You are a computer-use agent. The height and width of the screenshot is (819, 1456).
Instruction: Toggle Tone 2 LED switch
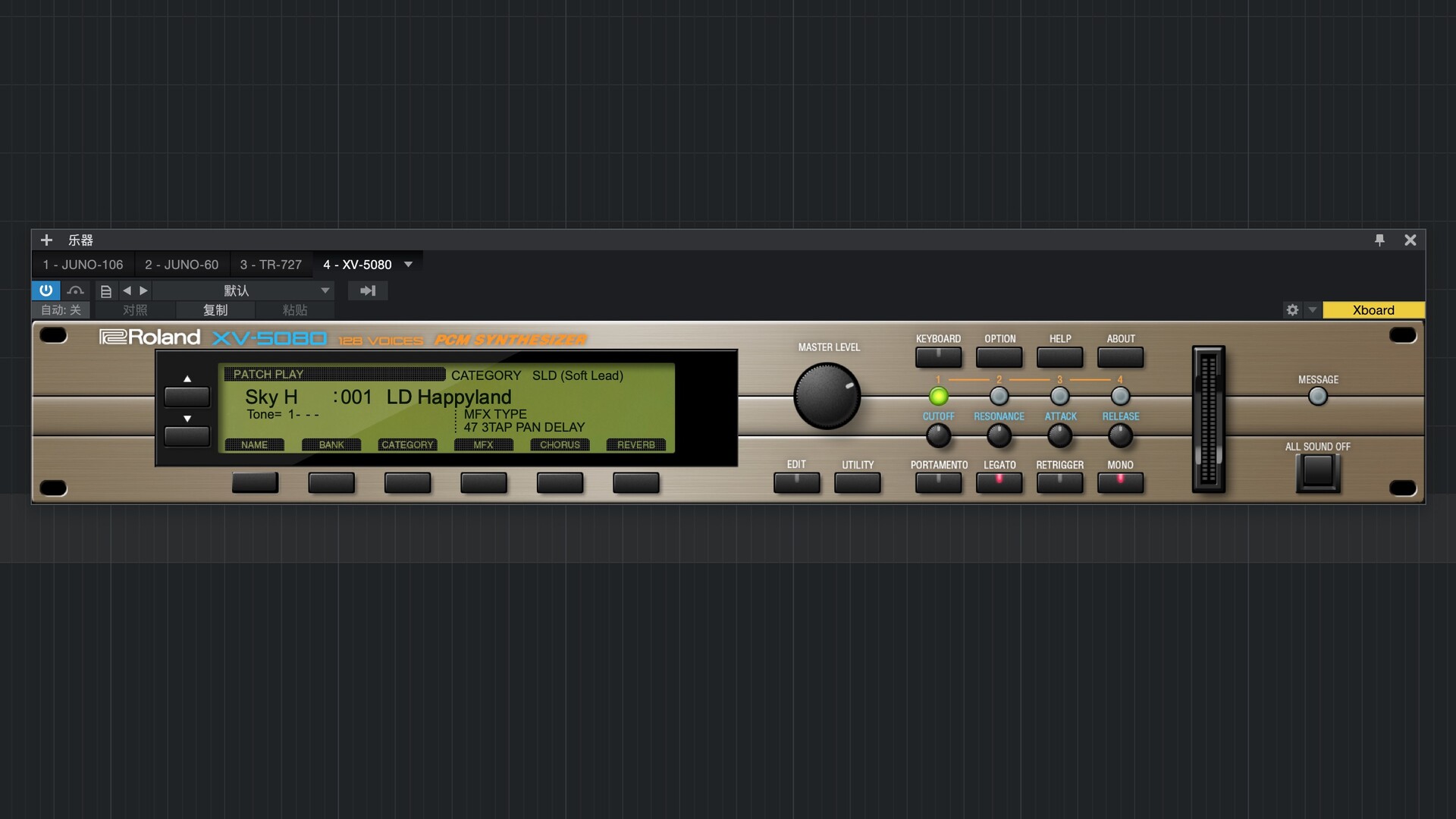[x=999, y=396]
